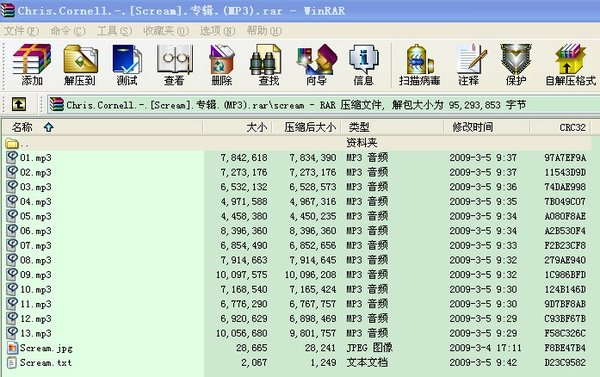The height and width of the screenshot is (377, 600).
Task: Select file 10.mp3
Action: [36, 289]
